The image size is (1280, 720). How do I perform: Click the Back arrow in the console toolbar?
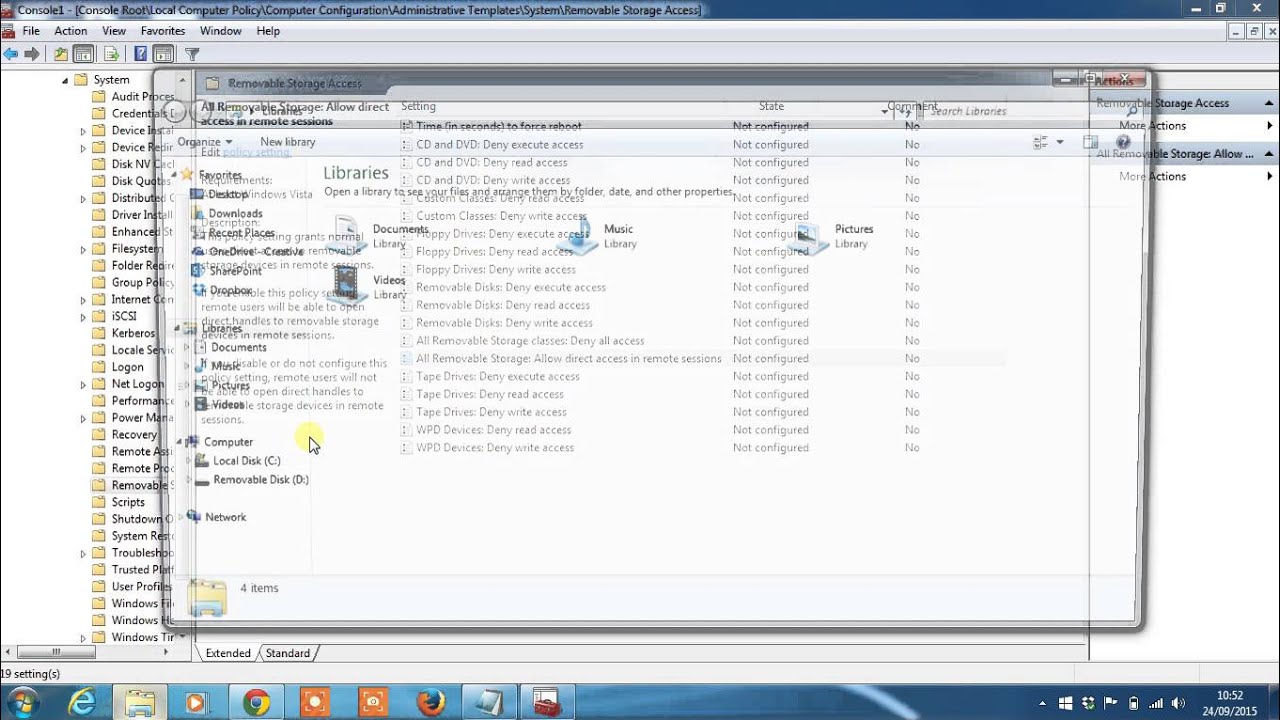[11, 54]
